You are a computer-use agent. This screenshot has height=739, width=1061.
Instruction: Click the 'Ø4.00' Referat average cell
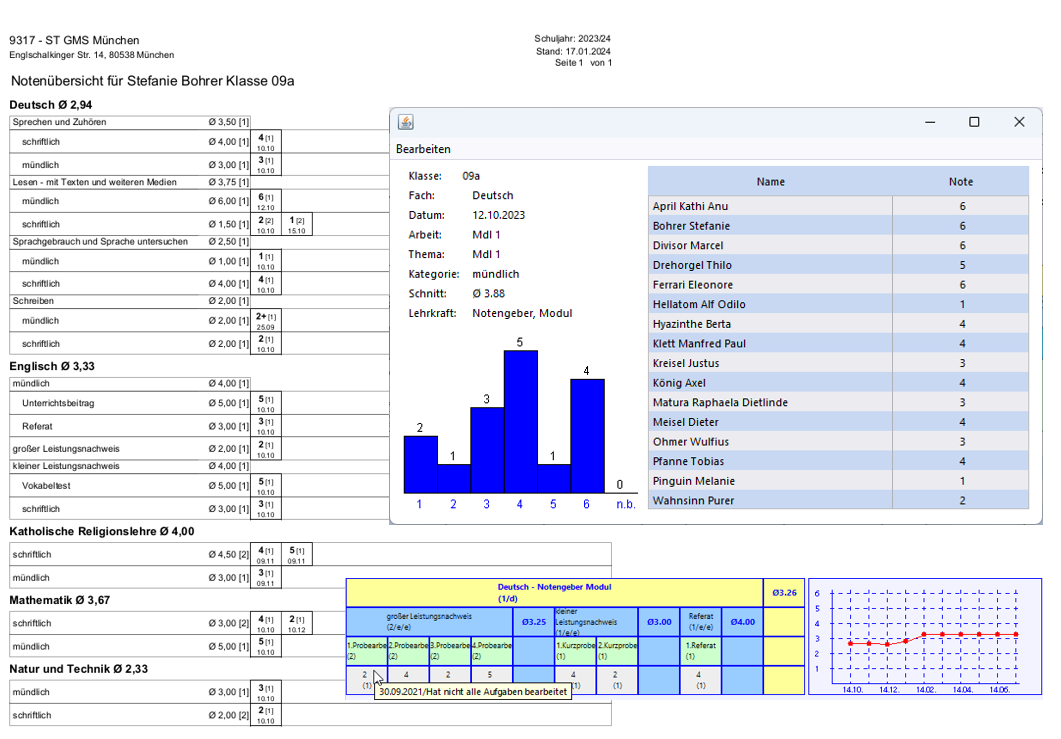pyautogui.click(x=742, y=622)
